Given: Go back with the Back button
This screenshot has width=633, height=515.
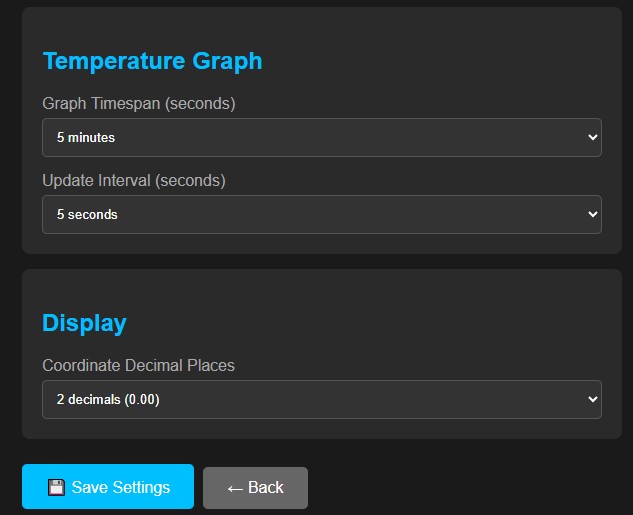Looking at the screenshot, I should tap(255, 488).
